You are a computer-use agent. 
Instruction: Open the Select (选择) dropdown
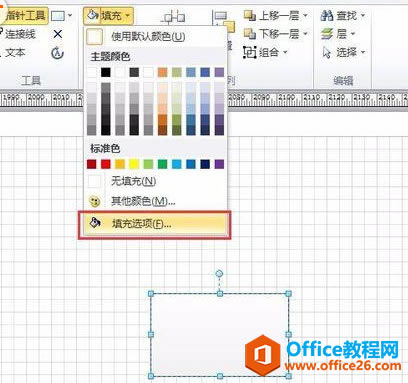[363, 52]
